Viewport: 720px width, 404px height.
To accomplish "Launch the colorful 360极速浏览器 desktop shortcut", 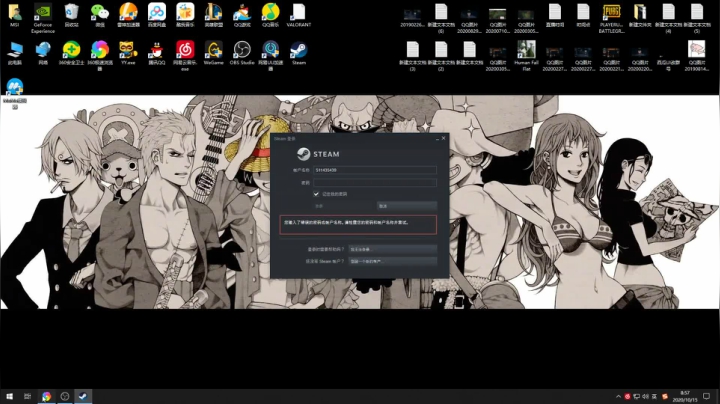I will click(100, 56).
